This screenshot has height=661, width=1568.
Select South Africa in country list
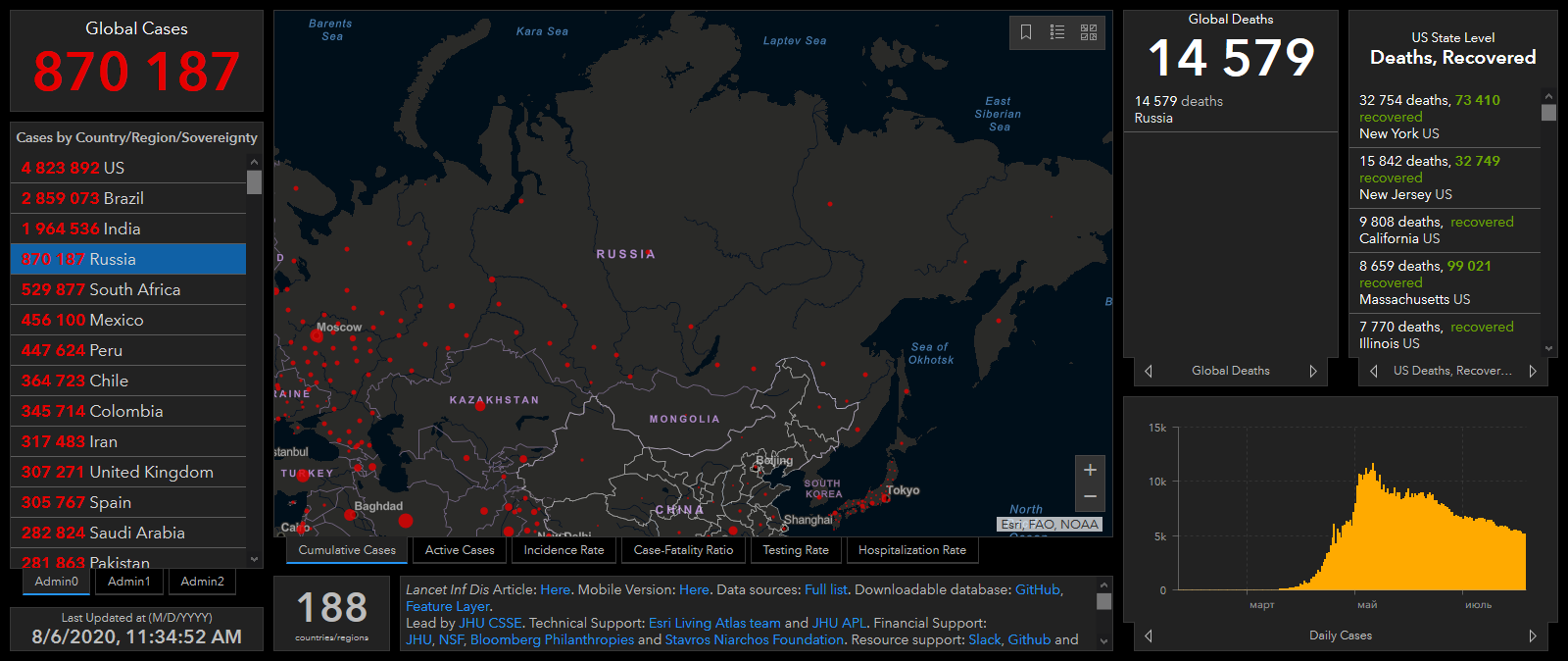point(128,289)
